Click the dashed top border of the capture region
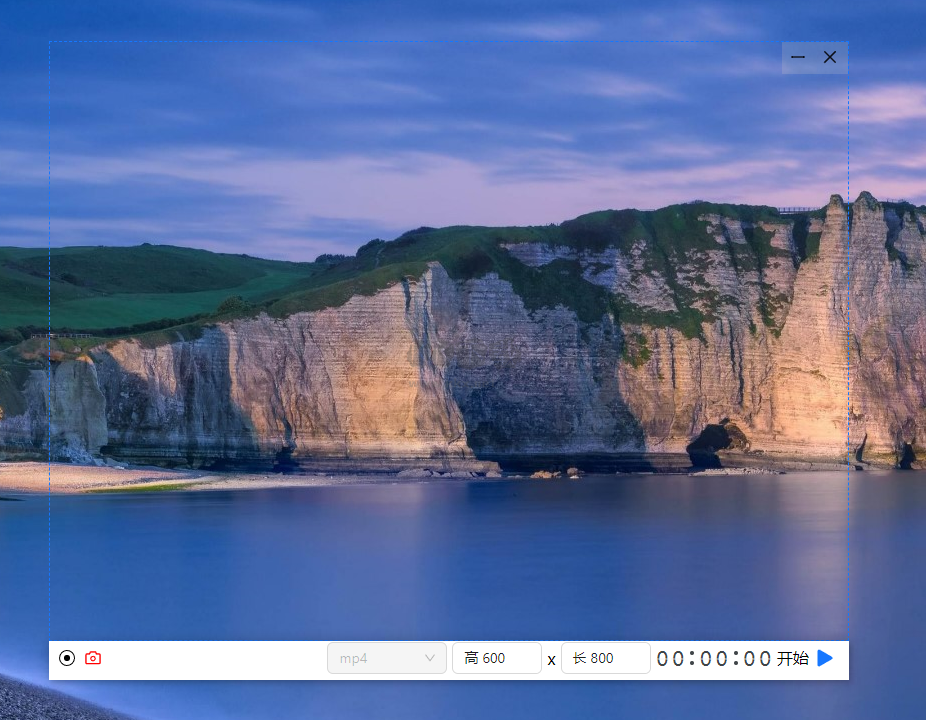 413,41
